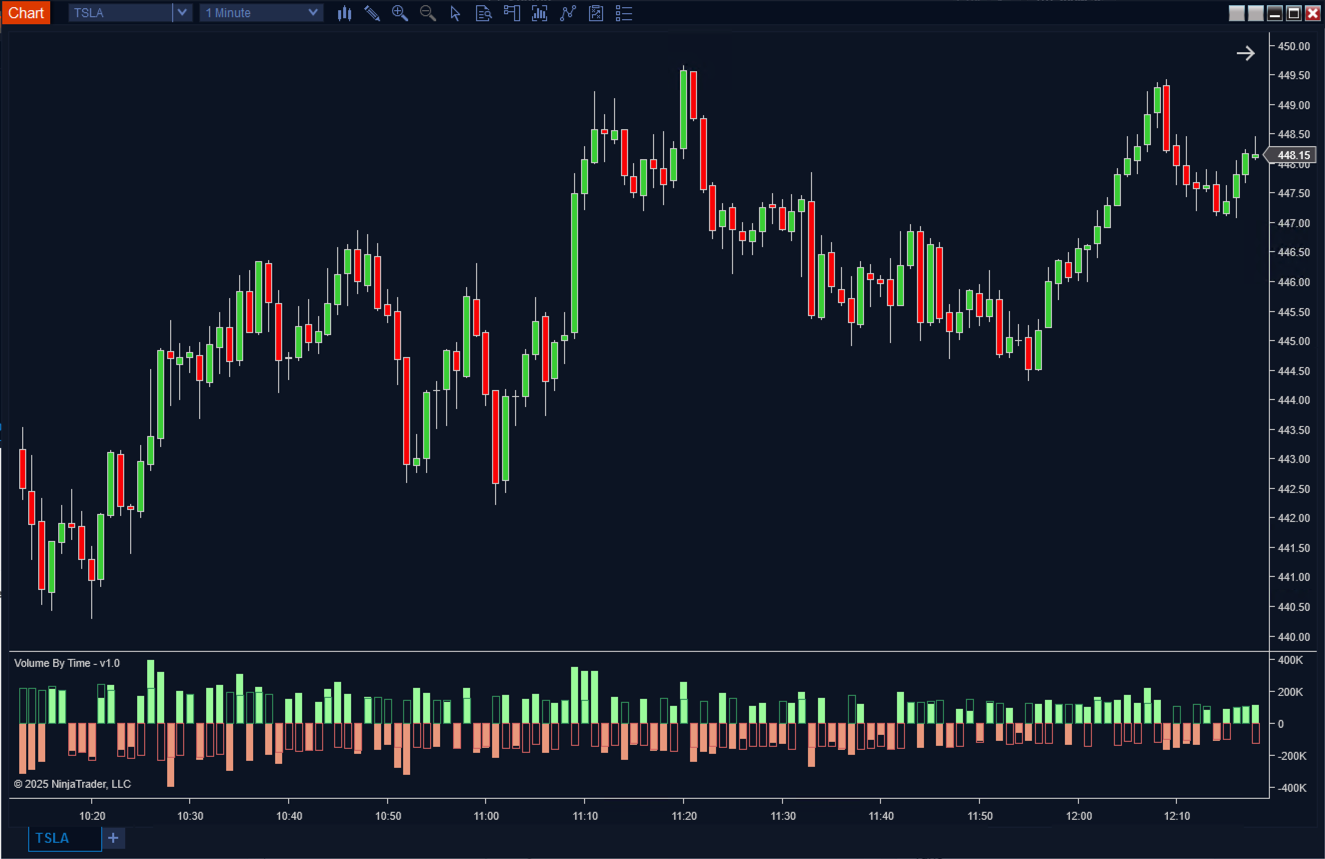Expand the 1 Minute interval dropdown
The height and width of the screenshot is (859, 1325).
pyautogui.click(x=314, y=13)
